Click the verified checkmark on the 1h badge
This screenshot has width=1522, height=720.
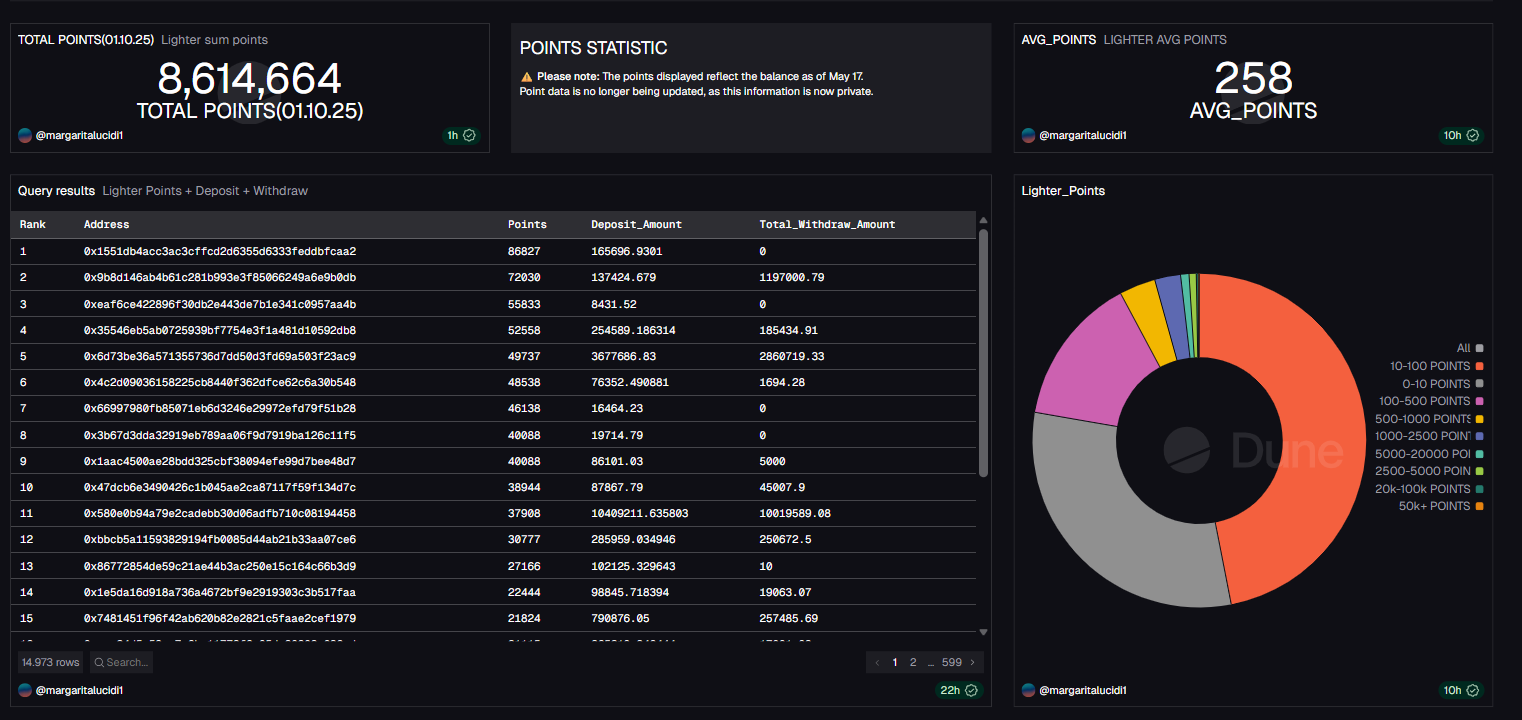[469, 135]
